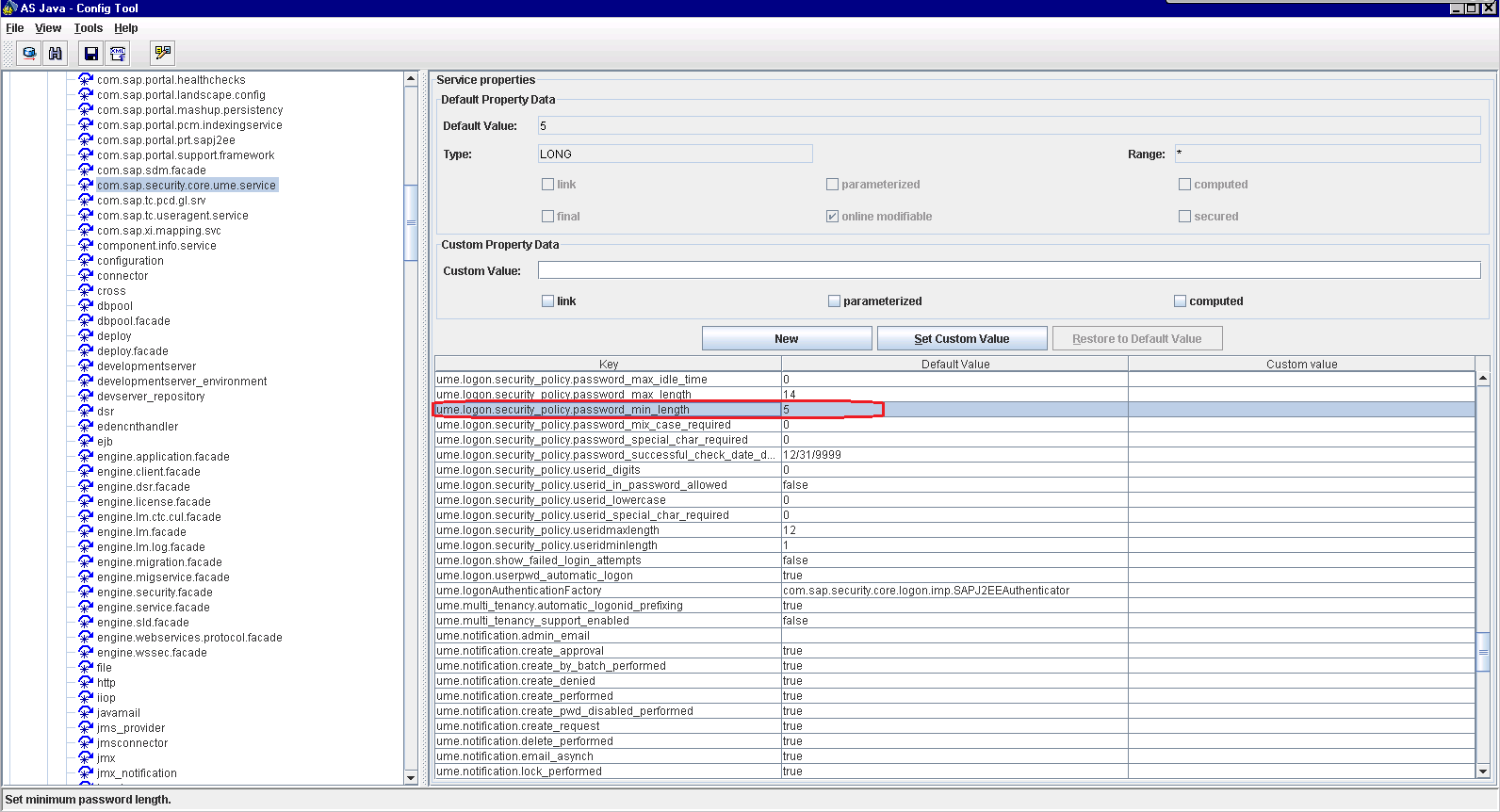Click the tree panel scroll-up arrow
Viewport: 1500px width, 812px height.
tap(411, 79)
